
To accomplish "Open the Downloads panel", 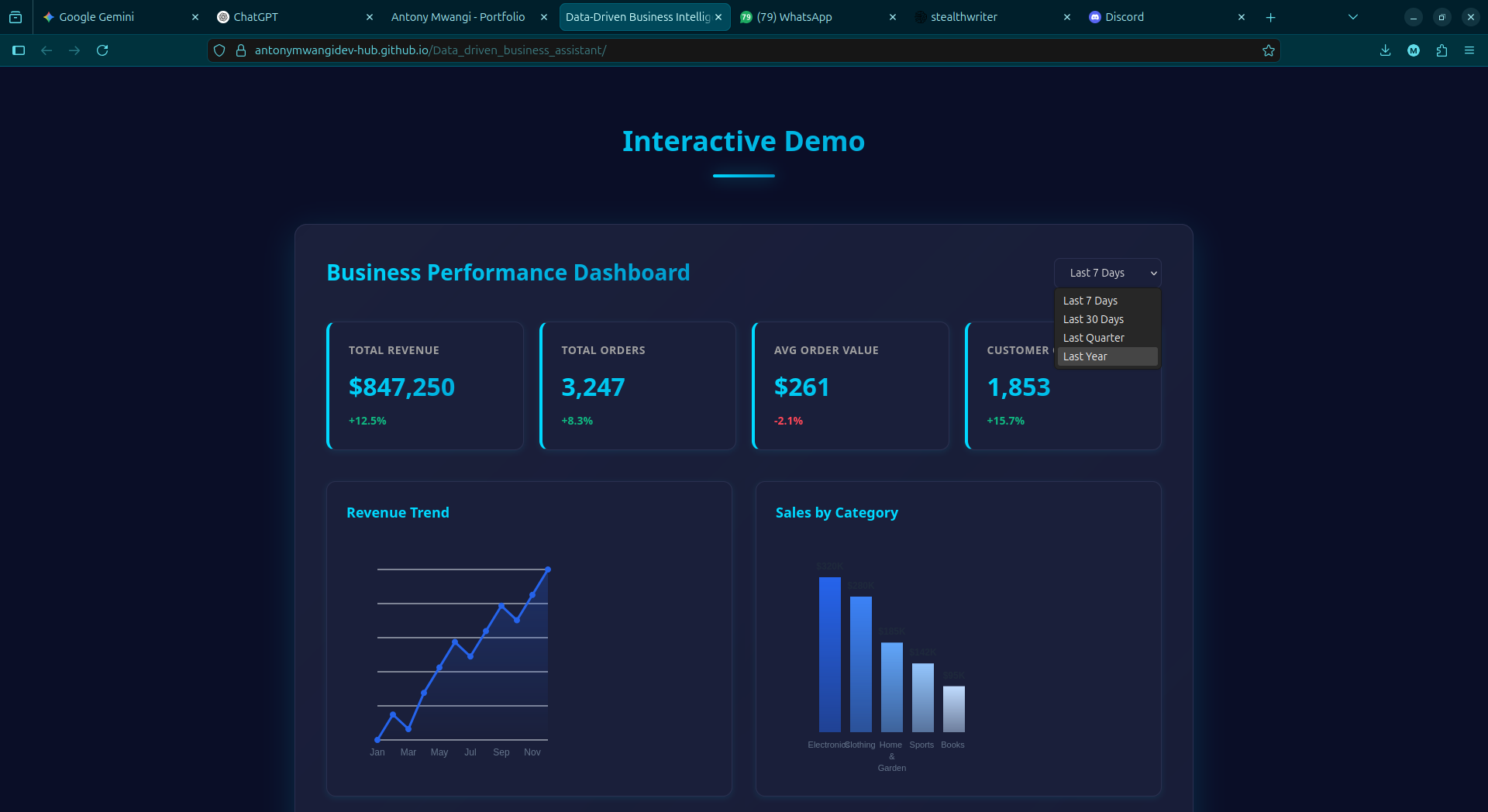I will click(x=1385, y=50).
